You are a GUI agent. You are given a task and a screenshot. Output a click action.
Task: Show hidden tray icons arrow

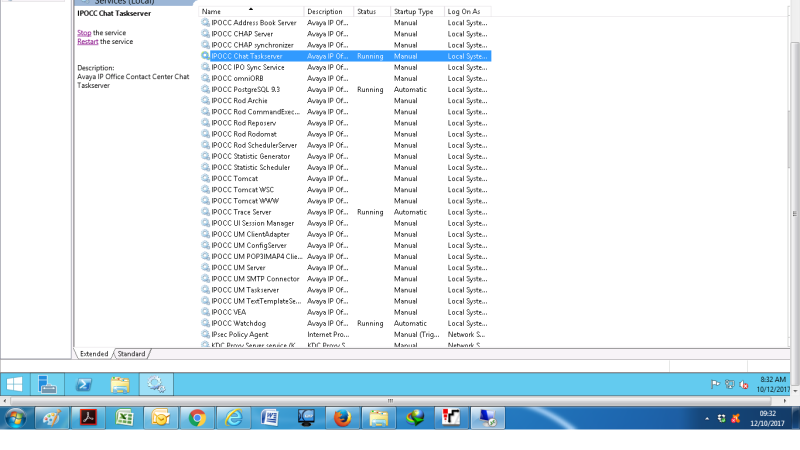pyautogui.click(x=707, y=419)
